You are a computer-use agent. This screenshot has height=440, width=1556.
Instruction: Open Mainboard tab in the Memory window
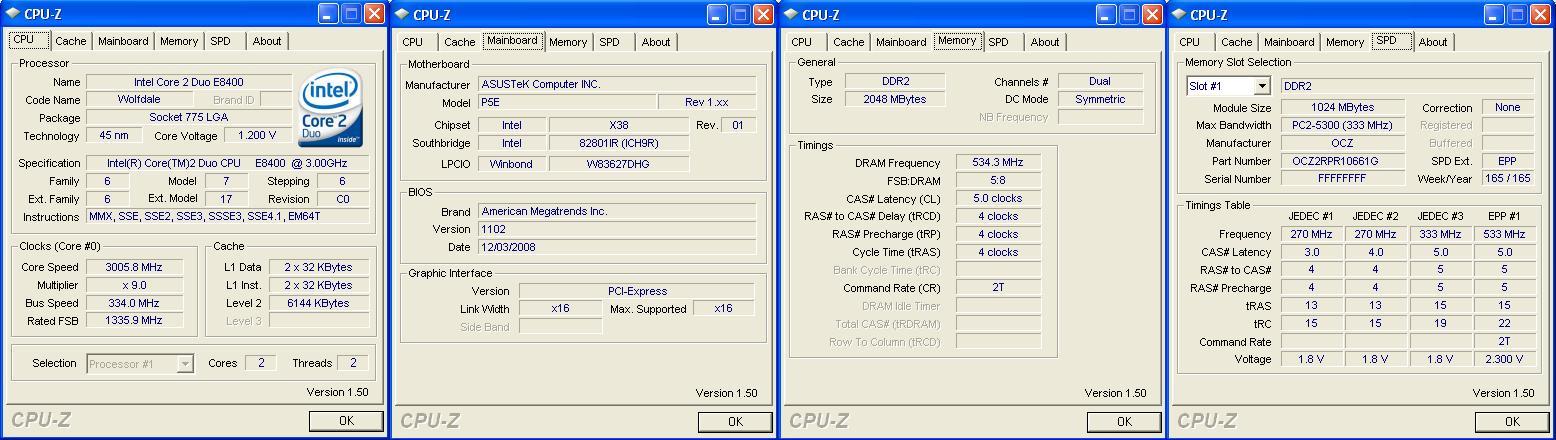tap(901, 42)
